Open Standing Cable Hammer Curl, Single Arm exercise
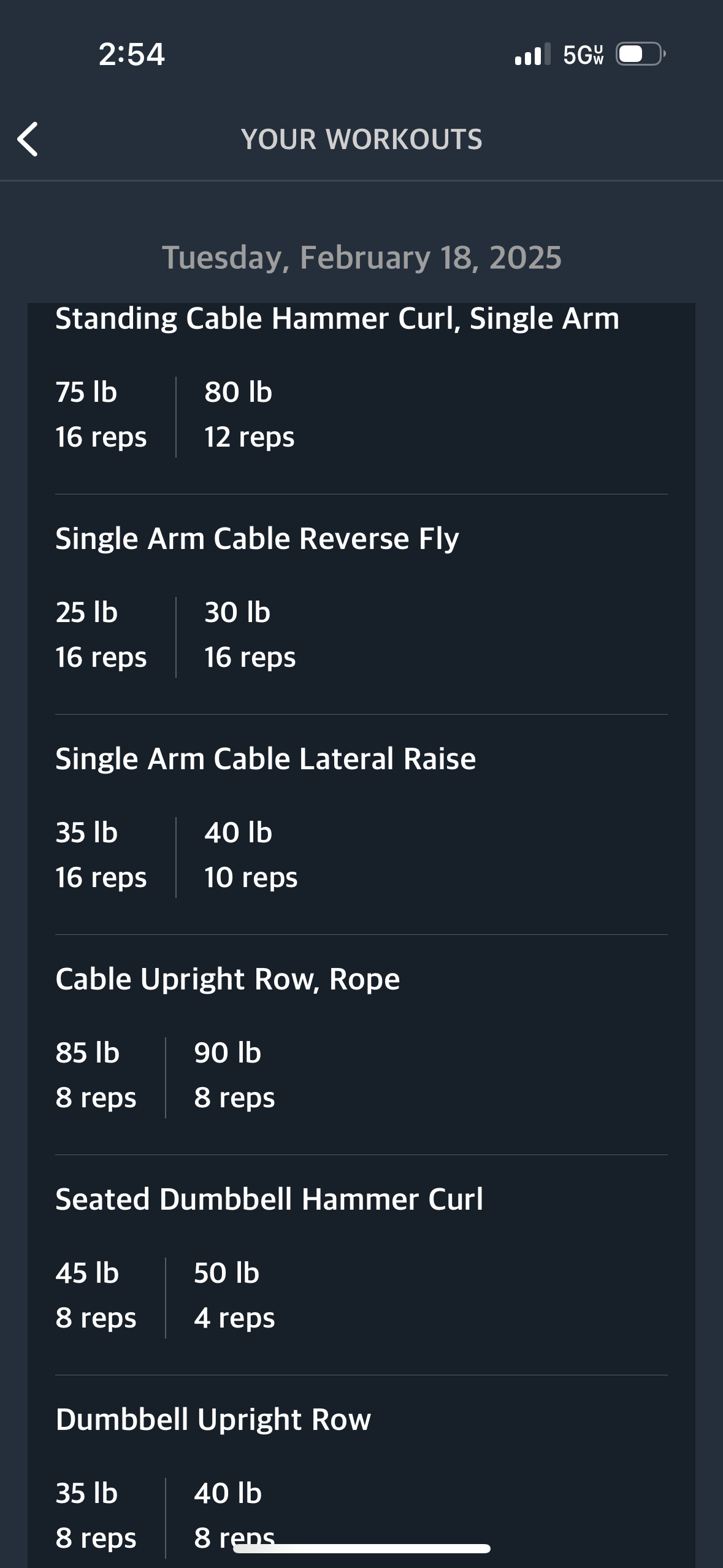The image size is (723, 1568). [337, 318]
